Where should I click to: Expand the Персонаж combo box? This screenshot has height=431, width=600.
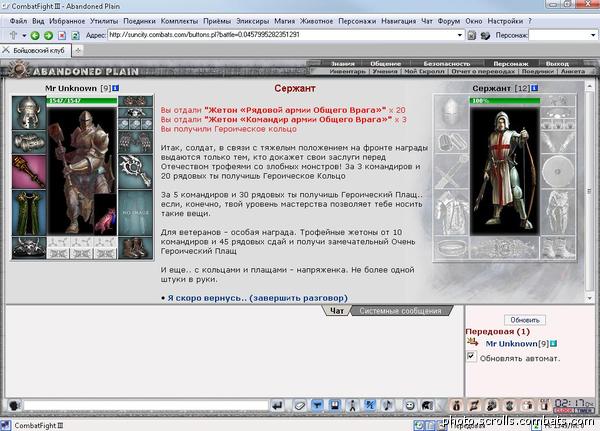pos(593,35)
